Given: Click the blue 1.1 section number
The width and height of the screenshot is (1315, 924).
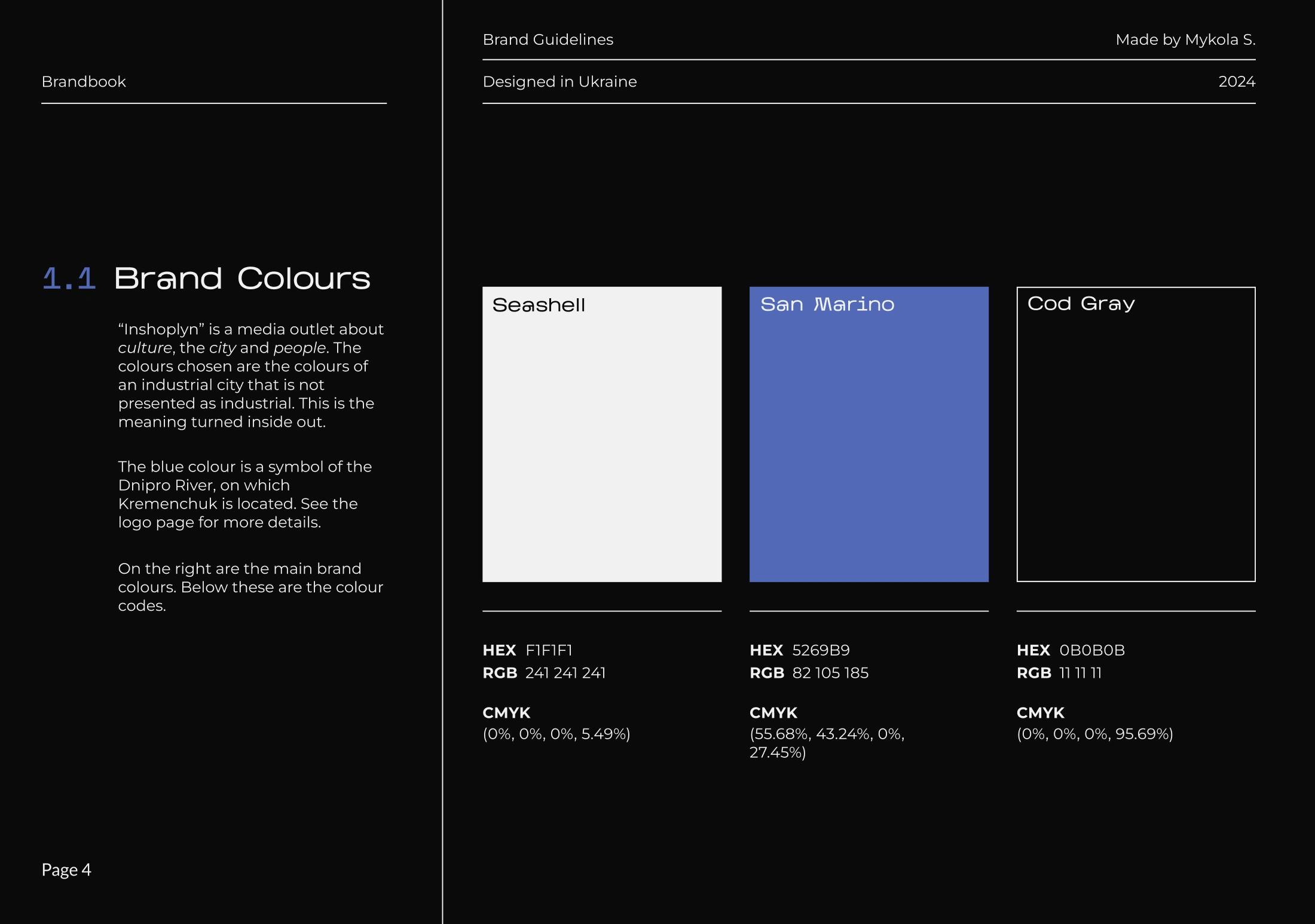Looking at the screenshot, I should tap(69, 279).
